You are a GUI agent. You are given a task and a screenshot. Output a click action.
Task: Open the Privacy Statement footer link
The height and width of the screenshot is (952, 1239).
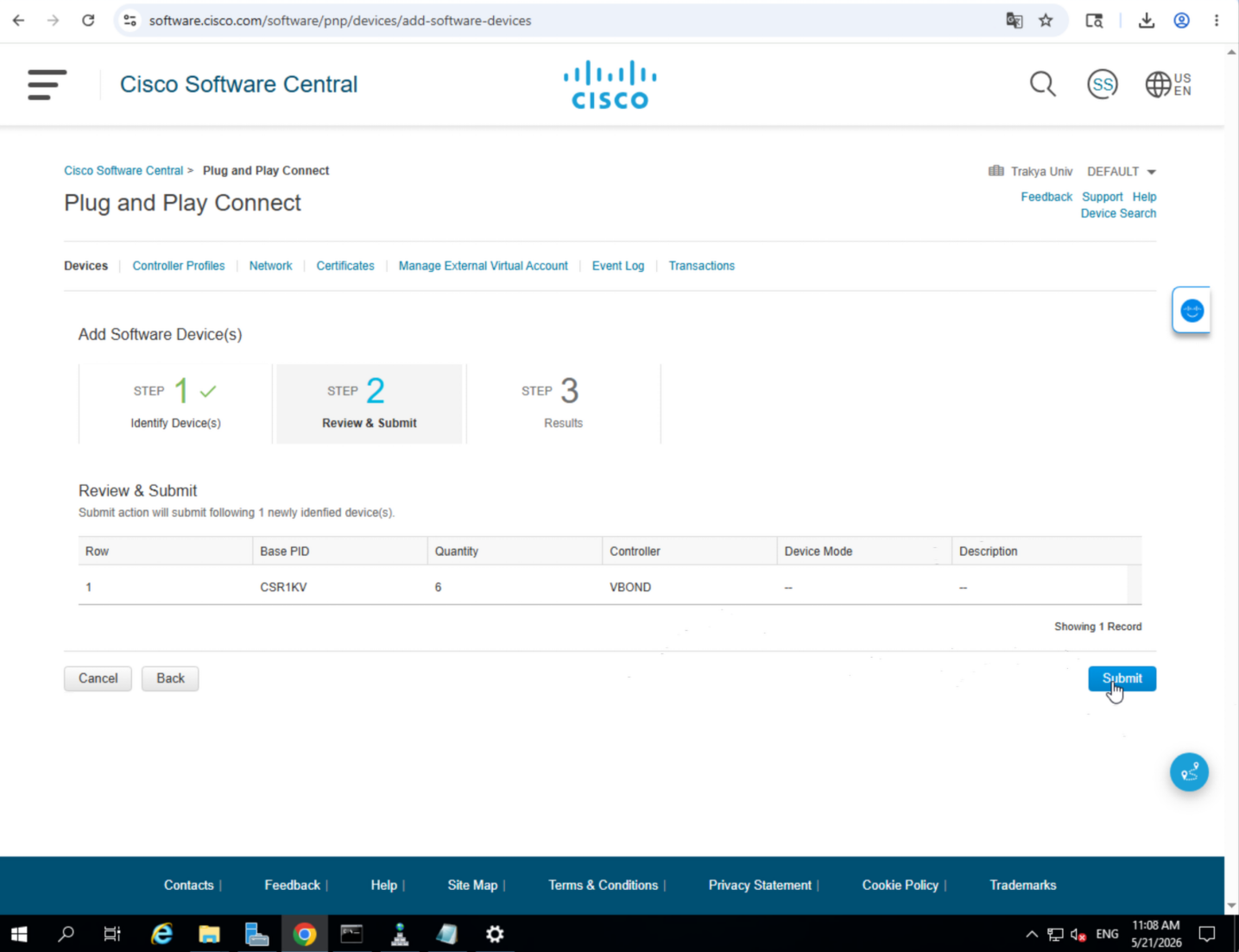click(760, 886)
